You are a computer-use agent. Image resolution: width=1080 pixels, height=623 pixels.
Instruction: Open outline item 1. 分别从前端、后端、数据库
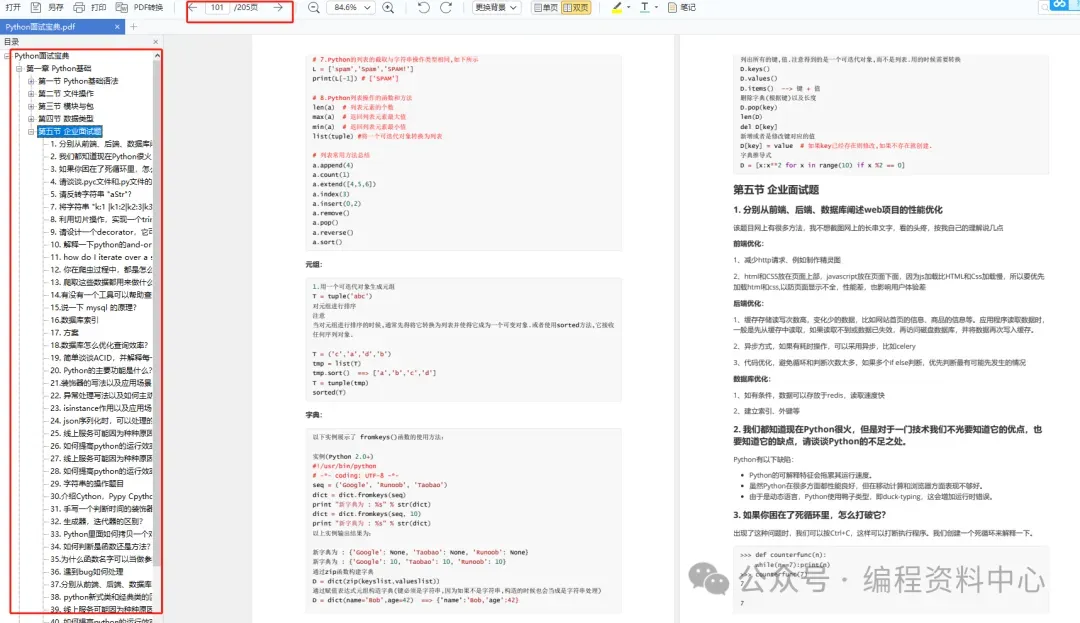[x=101, y=144]
